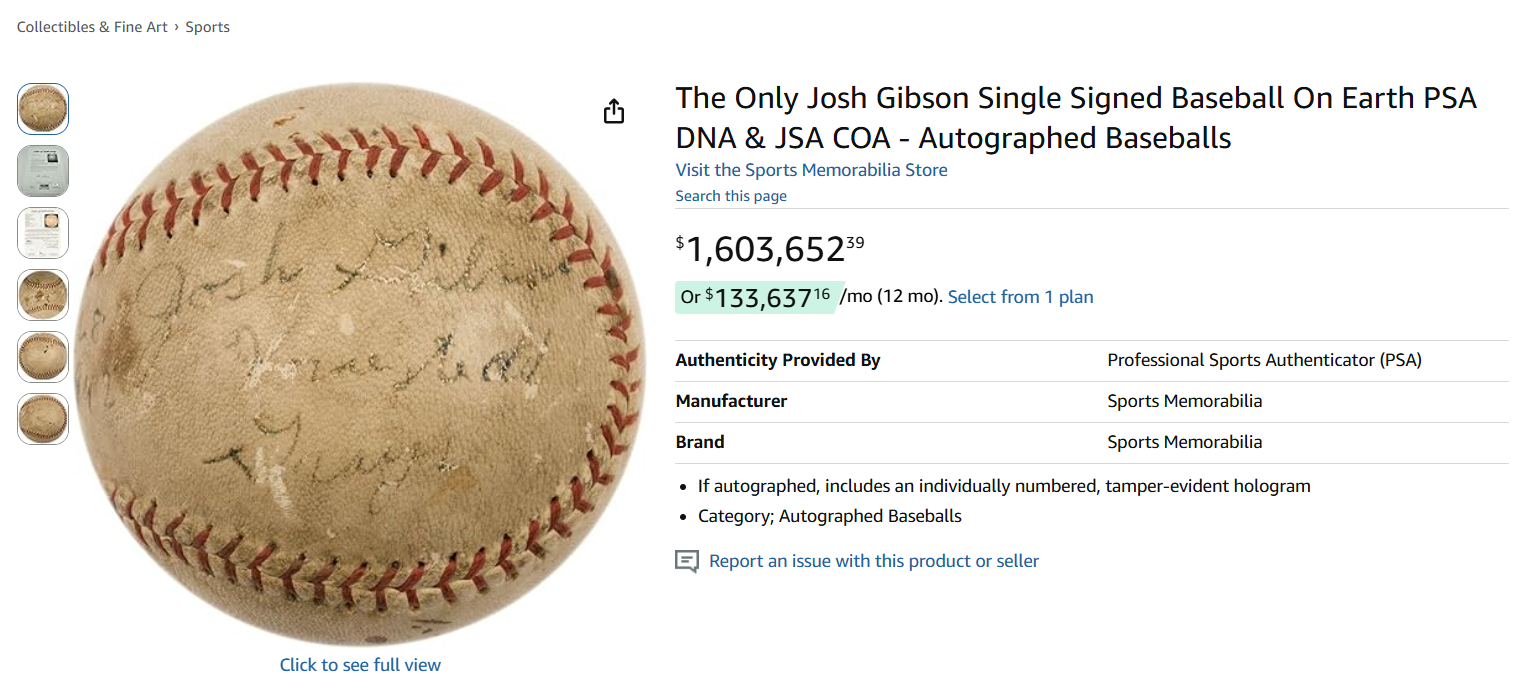Open the first signed baseball thumbnail
The image size is (1519, 688).
[42, 108]
